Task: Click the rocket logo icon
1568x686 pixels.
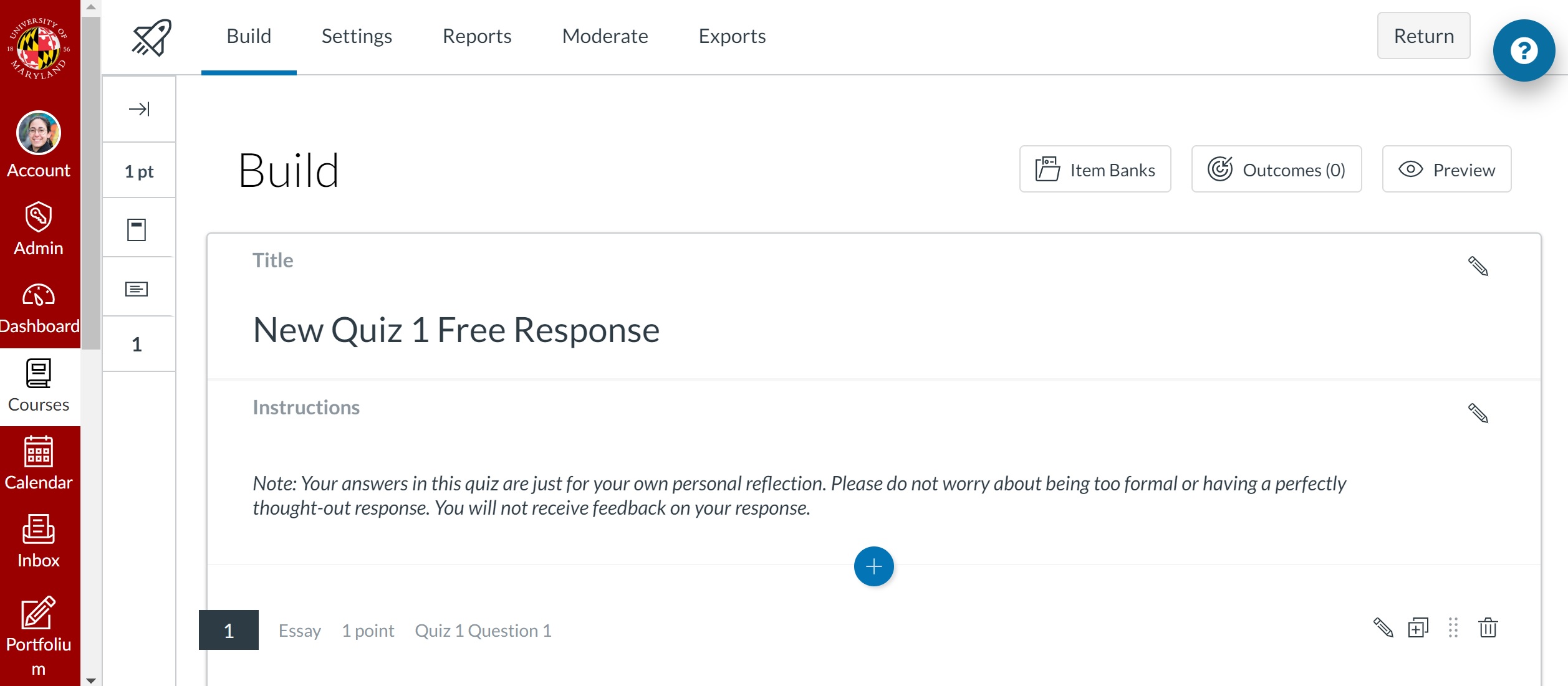Action: (152, 37)
